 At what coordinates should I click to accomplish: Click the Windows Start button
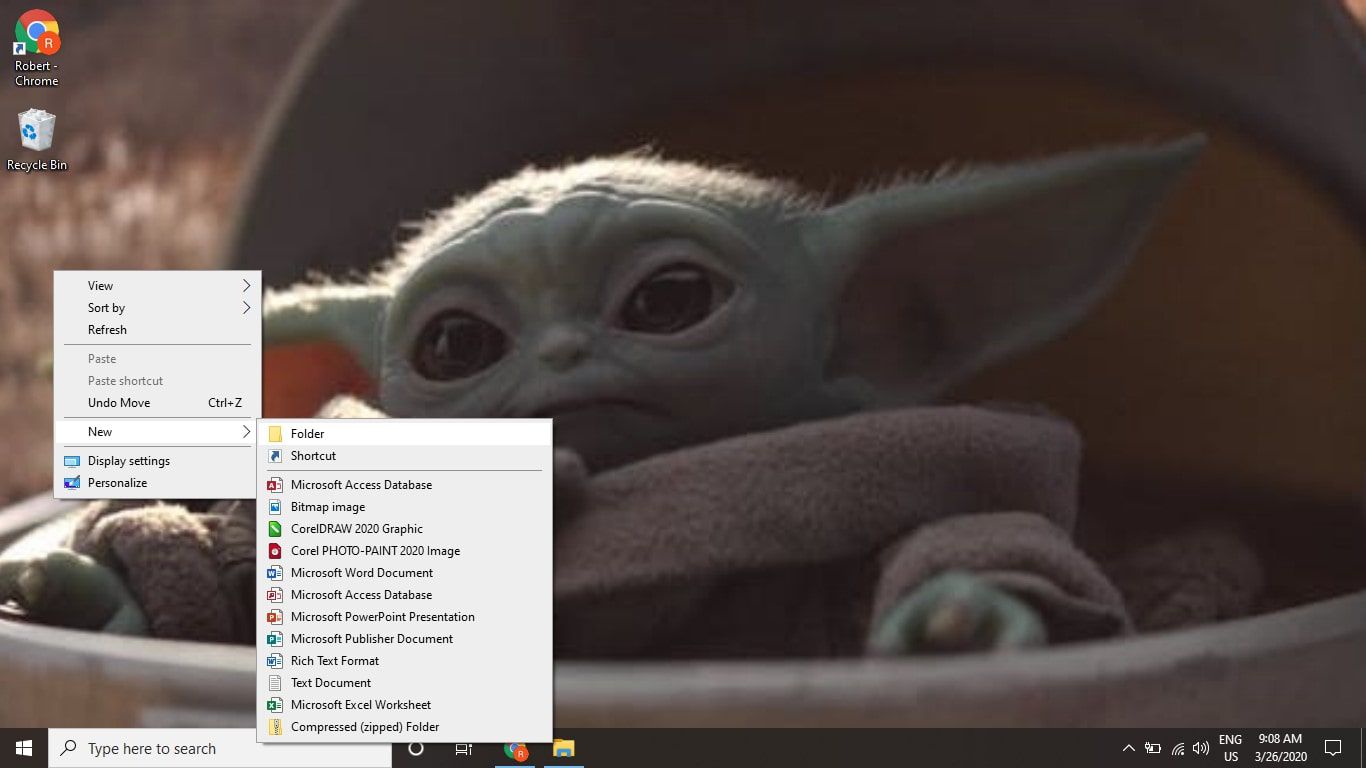[x=24, y=748]
